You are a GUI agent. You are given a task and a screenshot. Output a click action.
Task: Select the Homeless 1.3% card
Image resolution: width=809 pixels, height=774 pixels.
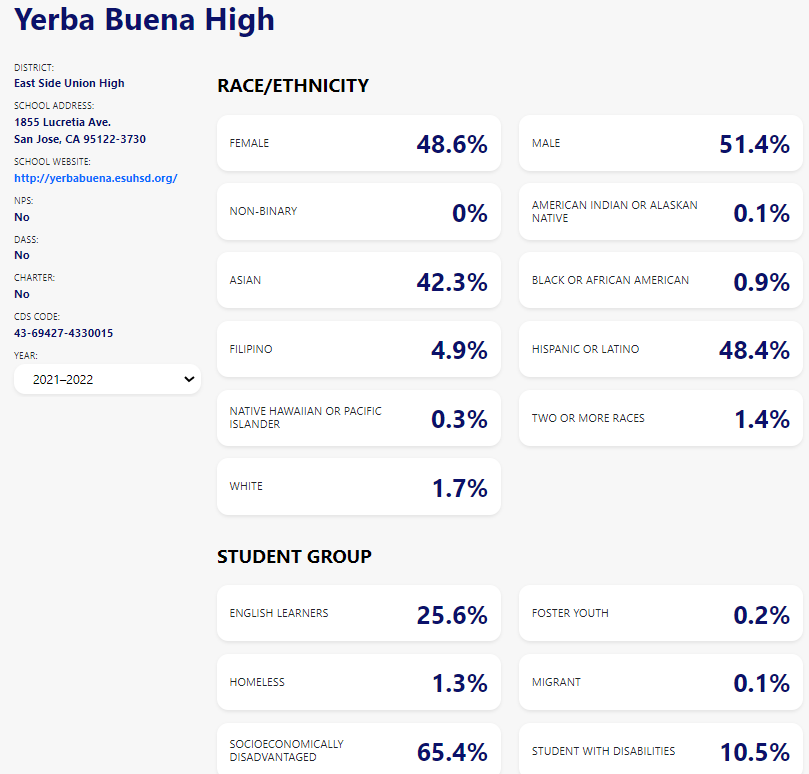tap(358, 682)
